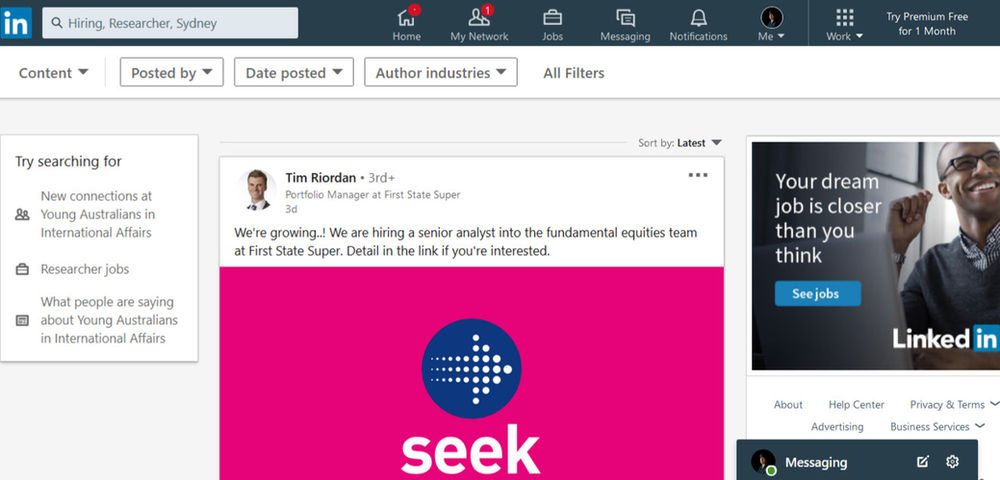Open All Filters panel
Viewport: 1000px width, 480px height.
tap(574, 73)
